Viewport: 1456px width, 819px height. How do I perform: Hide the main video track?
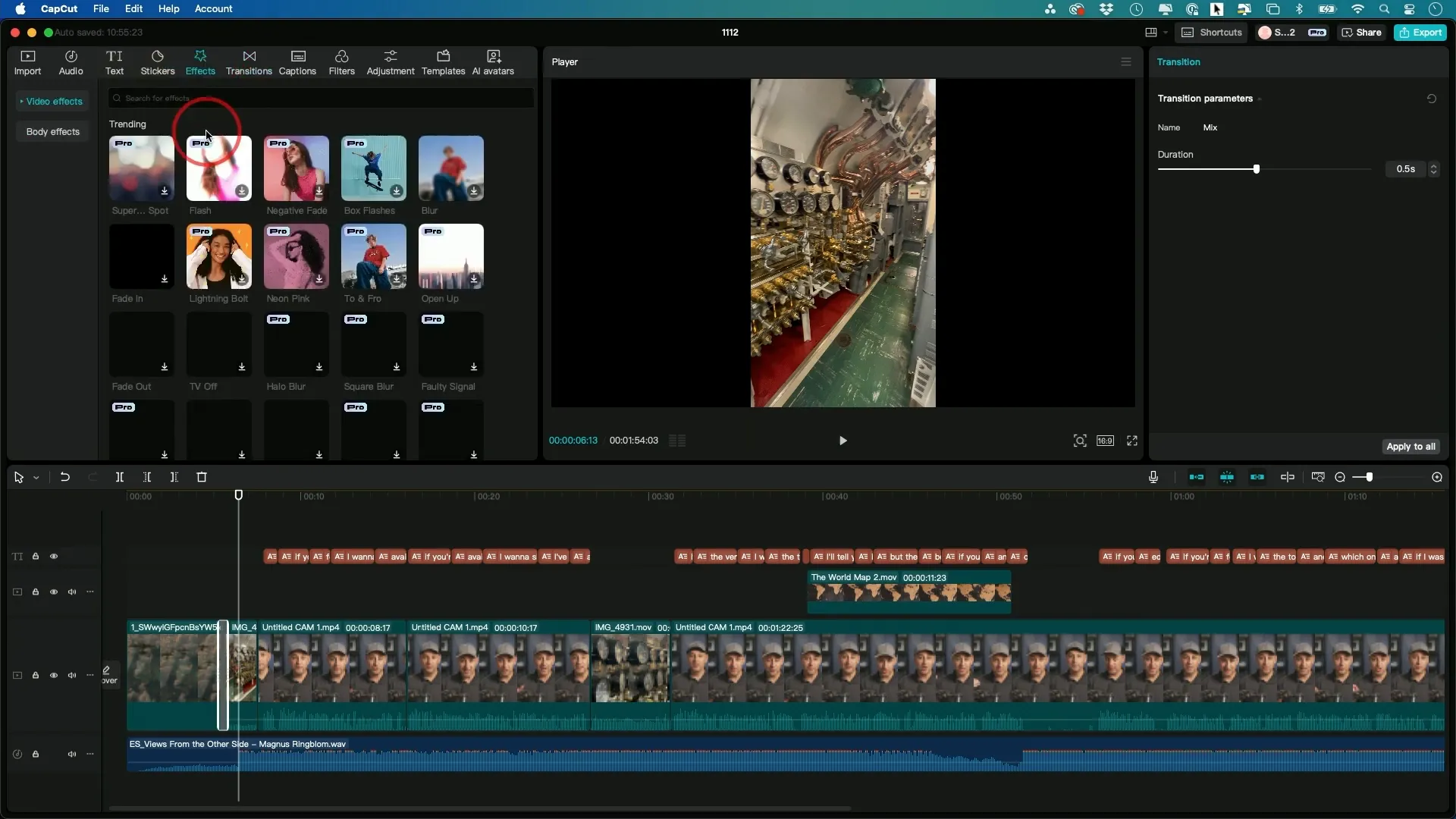(54, 676)
